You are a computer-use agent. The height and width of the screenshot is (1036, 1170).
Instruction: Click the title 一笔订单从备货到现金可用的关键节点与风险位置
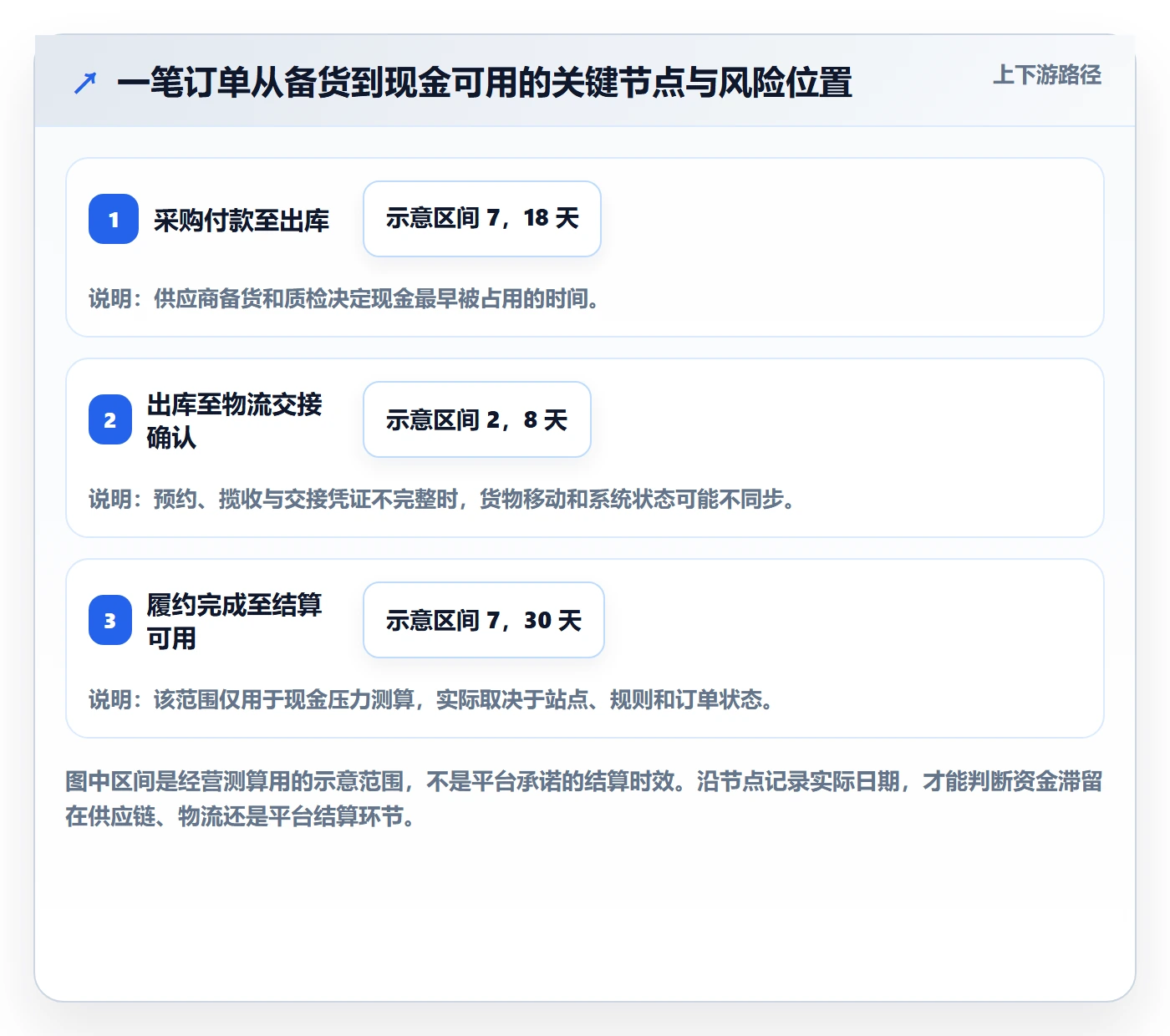coord(485,83)
